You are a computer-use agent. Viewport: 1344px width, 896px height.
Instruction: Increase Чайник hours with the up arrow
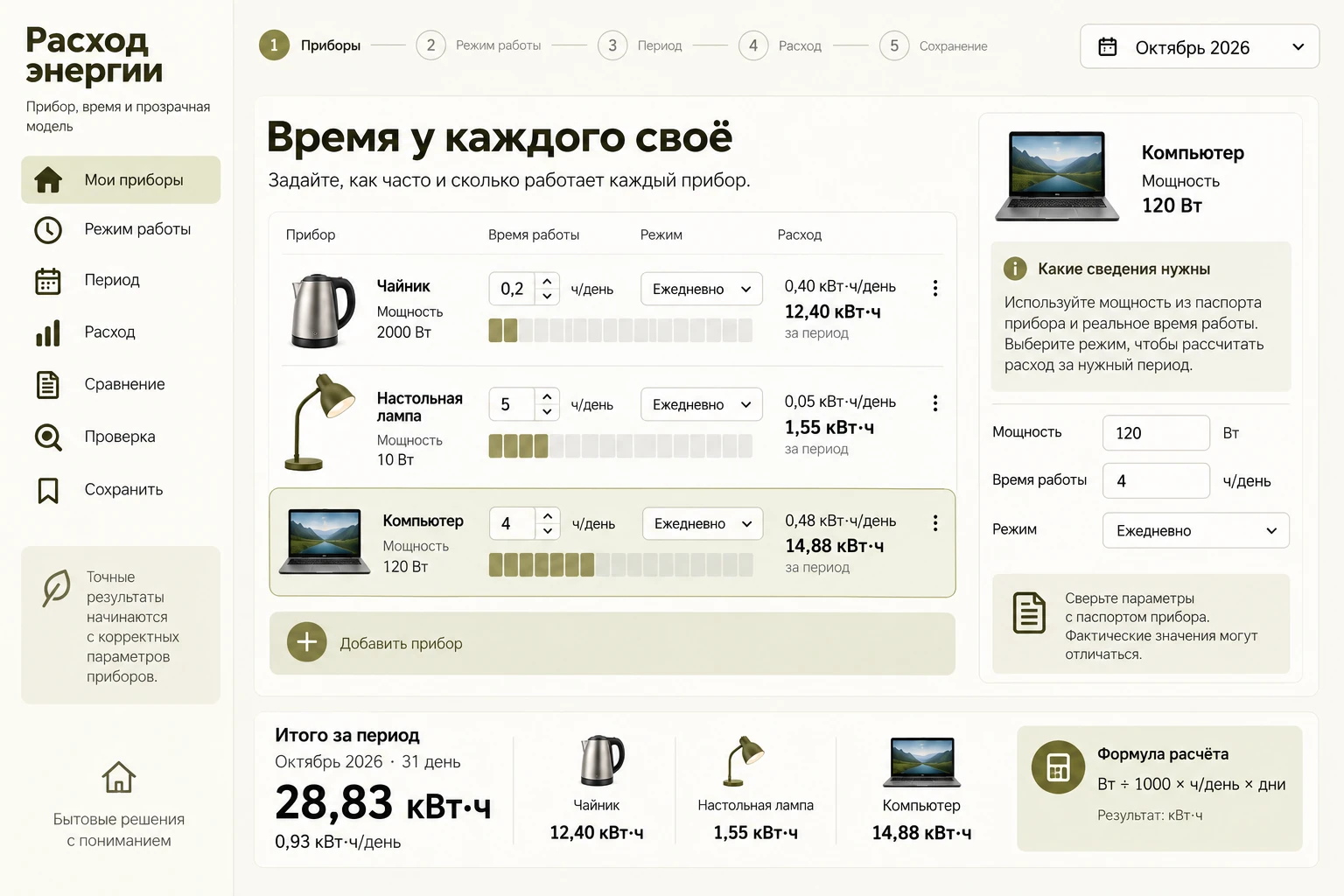pos(547,281)
